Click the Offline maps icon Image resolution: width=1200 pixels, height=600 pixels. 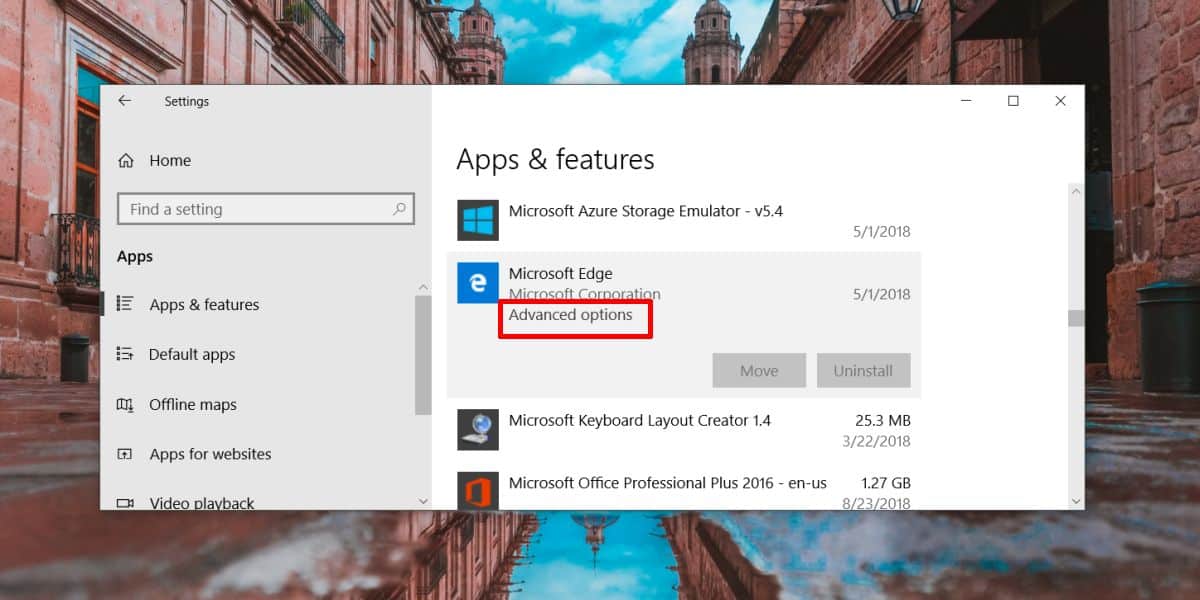coord(125,405)
